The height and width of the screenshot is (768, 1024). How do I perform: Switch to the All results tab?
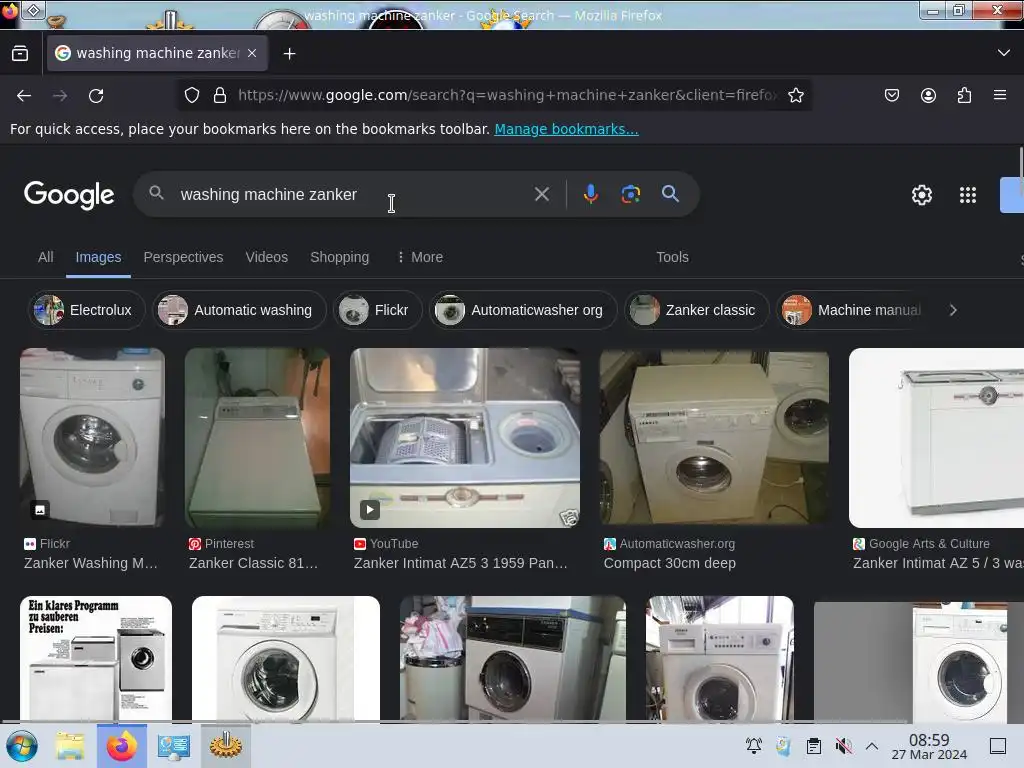click(x=45, y=257)
